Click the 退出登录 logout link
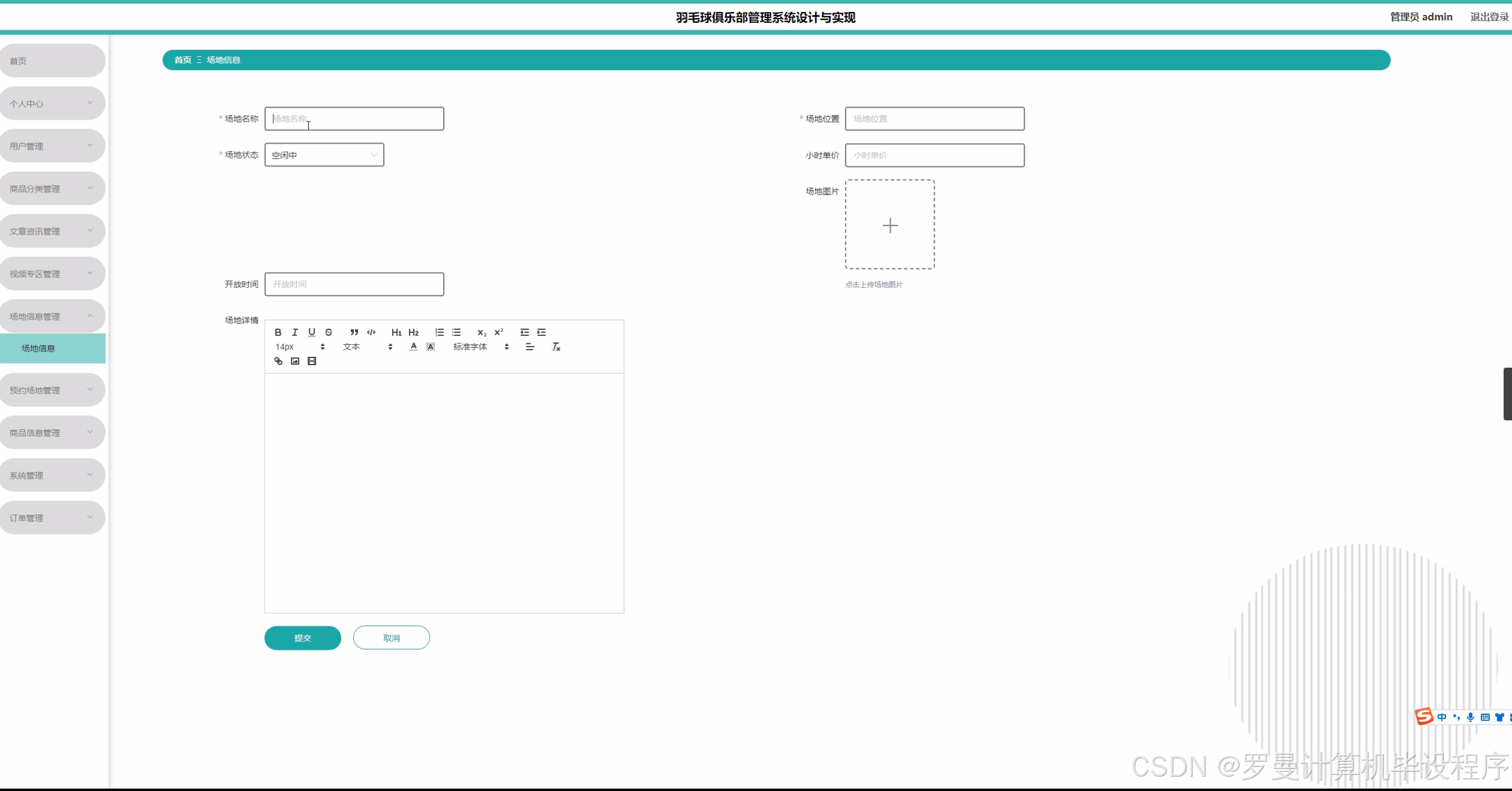This screenshot has height=791, width=1512. click(1489, 17)
